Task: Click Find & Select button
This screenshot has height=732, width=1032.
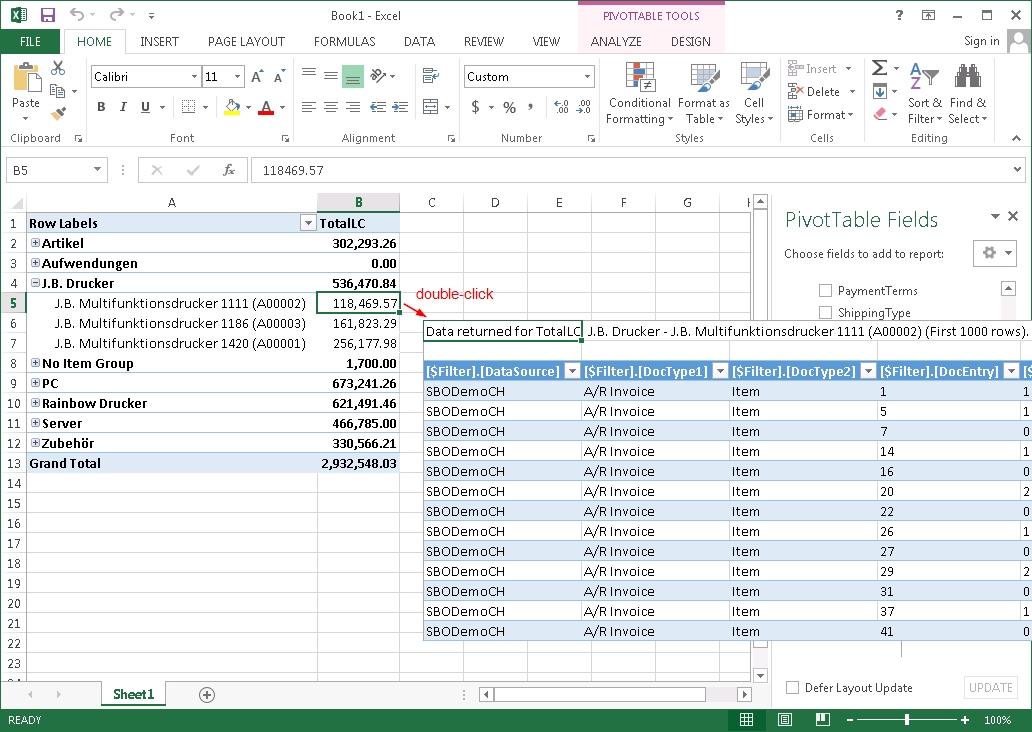Action: coord(968,93)
